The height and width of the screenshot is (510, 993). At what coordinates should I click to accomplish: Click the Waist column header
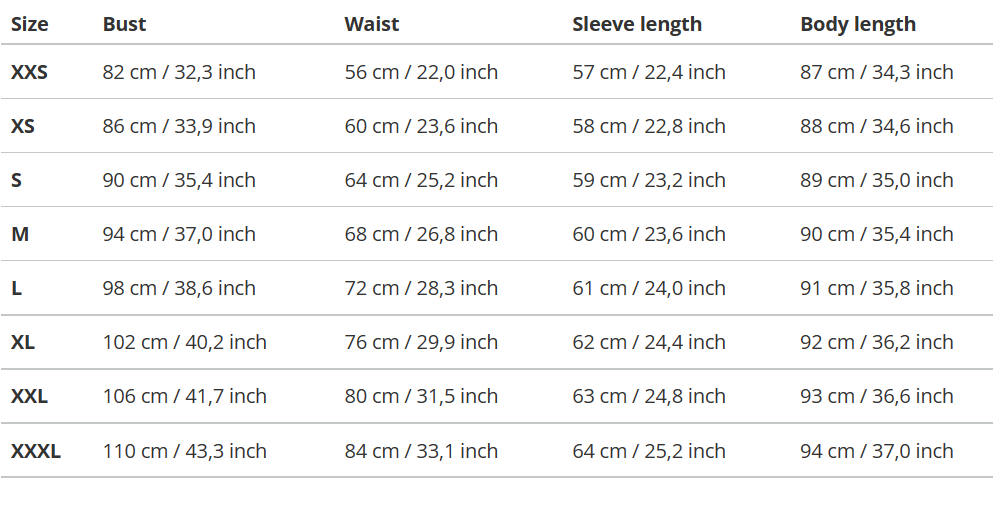click(x=371, y=24)
